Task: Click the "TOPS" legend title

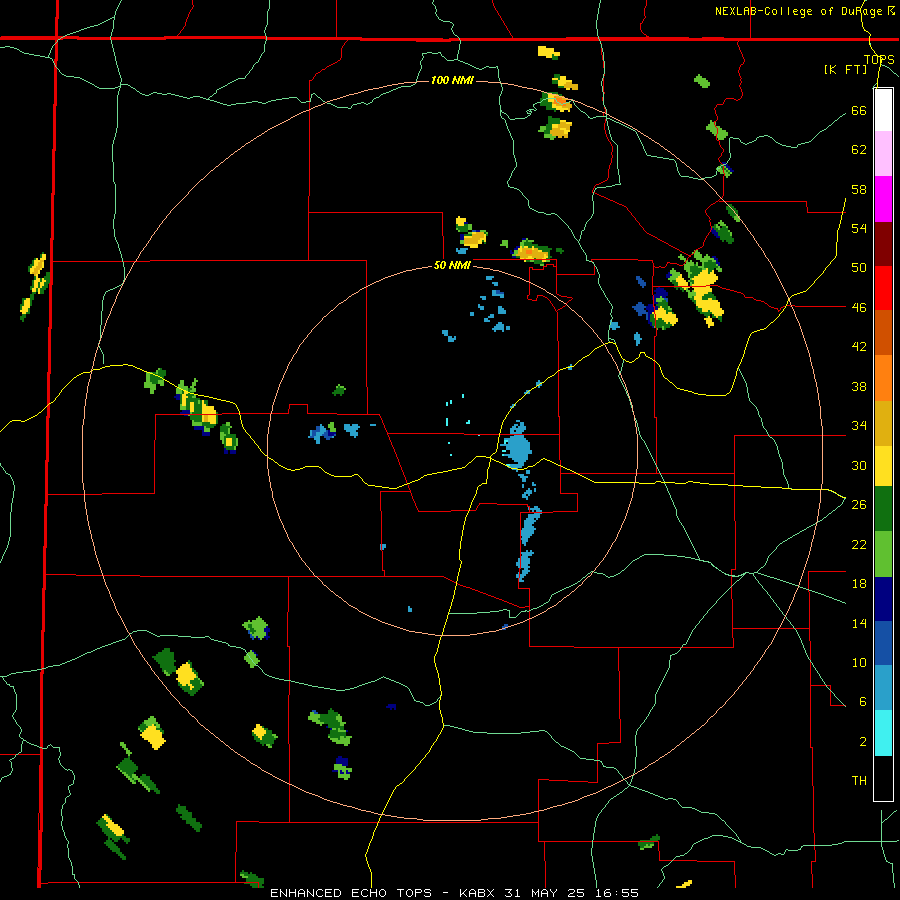Action: point(879,59)
